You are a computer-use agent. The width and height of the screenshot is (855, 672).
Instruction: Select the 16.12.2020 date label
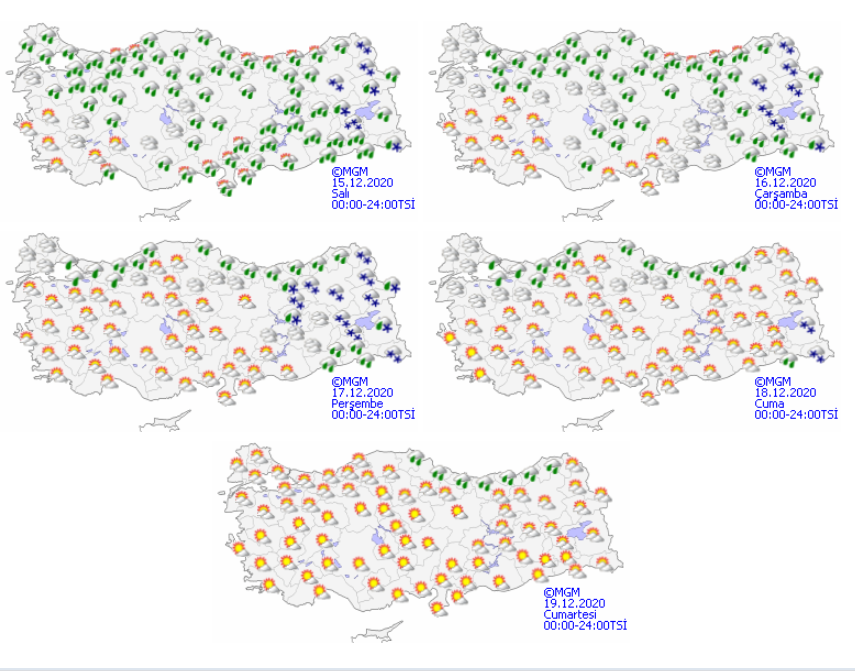pyautogui.click(x=785, y=183)
